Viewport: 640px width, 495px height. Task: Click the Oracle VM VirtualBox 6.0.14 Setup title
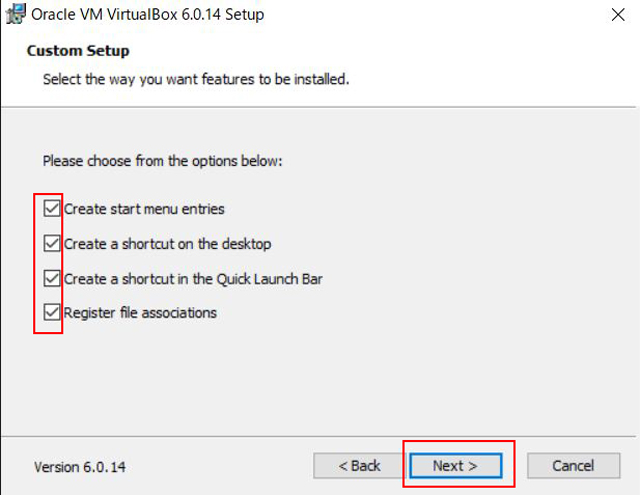(147, 15)
